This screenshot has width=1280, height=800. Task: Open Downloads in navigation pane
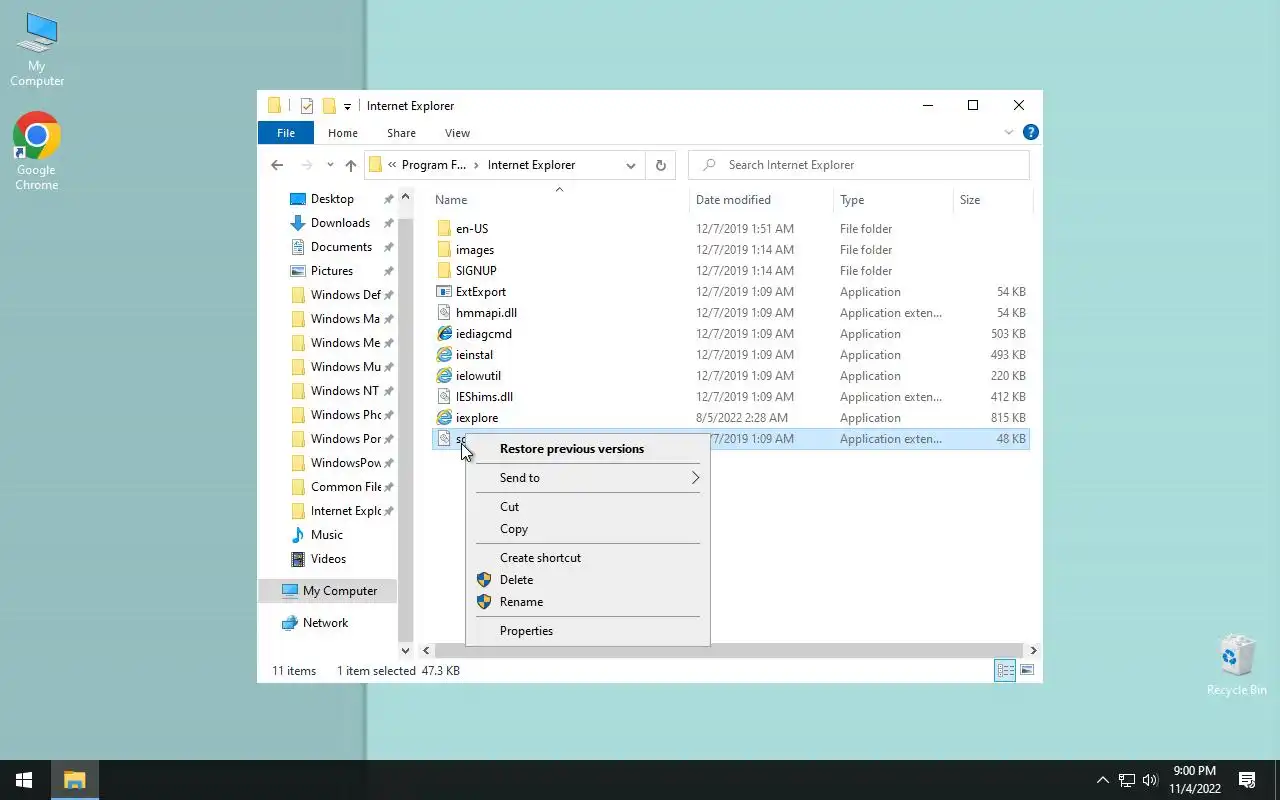click(x=340, y=223)
